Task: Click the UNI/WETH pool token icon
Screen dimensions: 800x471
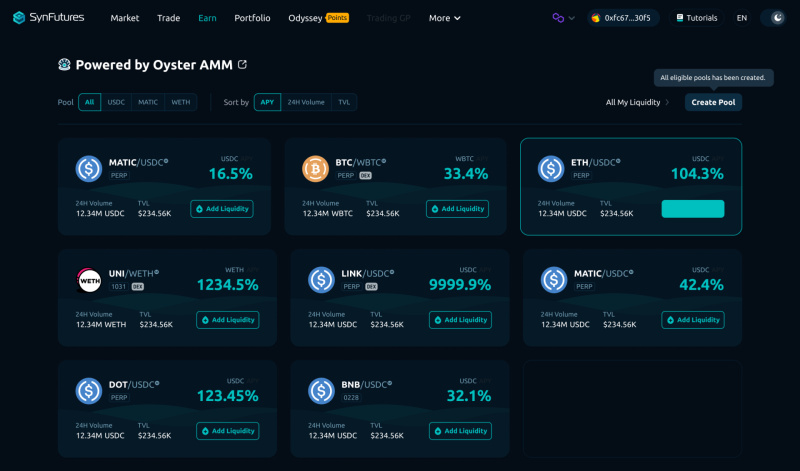Action: 90,280
